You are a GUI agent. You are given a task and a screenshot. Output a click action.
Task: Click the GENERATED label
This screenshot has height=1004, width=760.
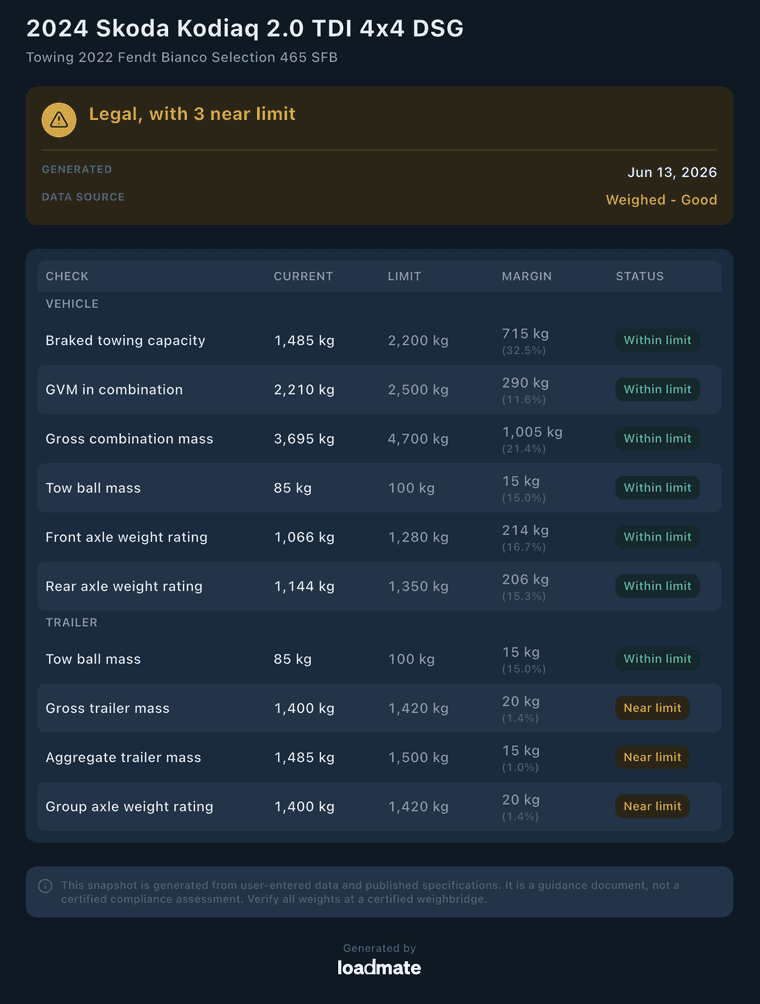[x=77, y=170]
